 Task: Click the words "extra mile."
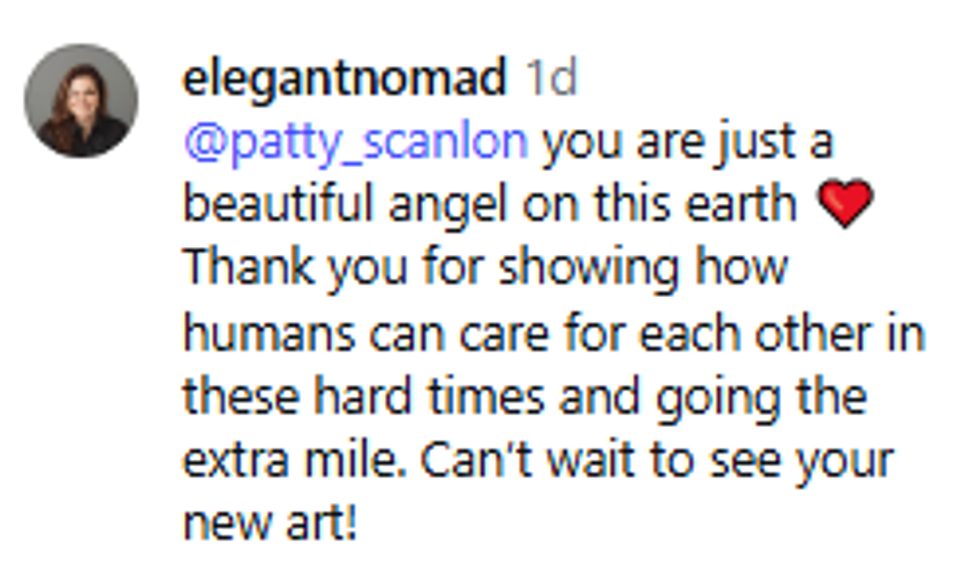pyautogui.click(x=292, y=459)
